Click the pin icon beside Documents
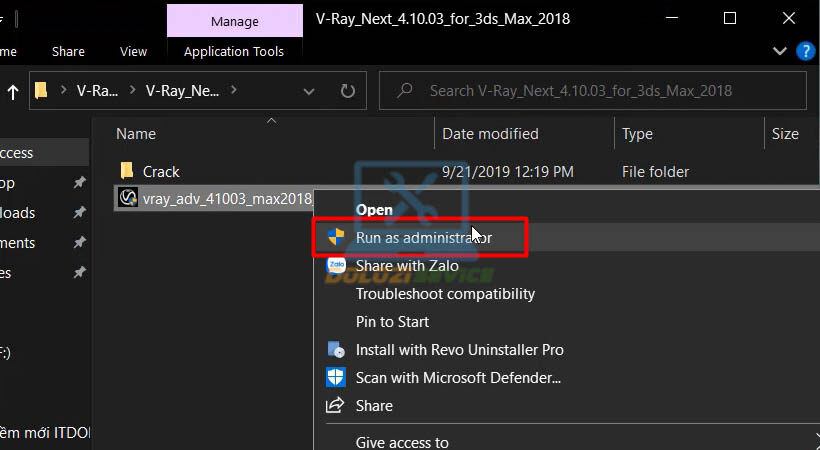This screenshot has width=820, height=450. point(79,242)
